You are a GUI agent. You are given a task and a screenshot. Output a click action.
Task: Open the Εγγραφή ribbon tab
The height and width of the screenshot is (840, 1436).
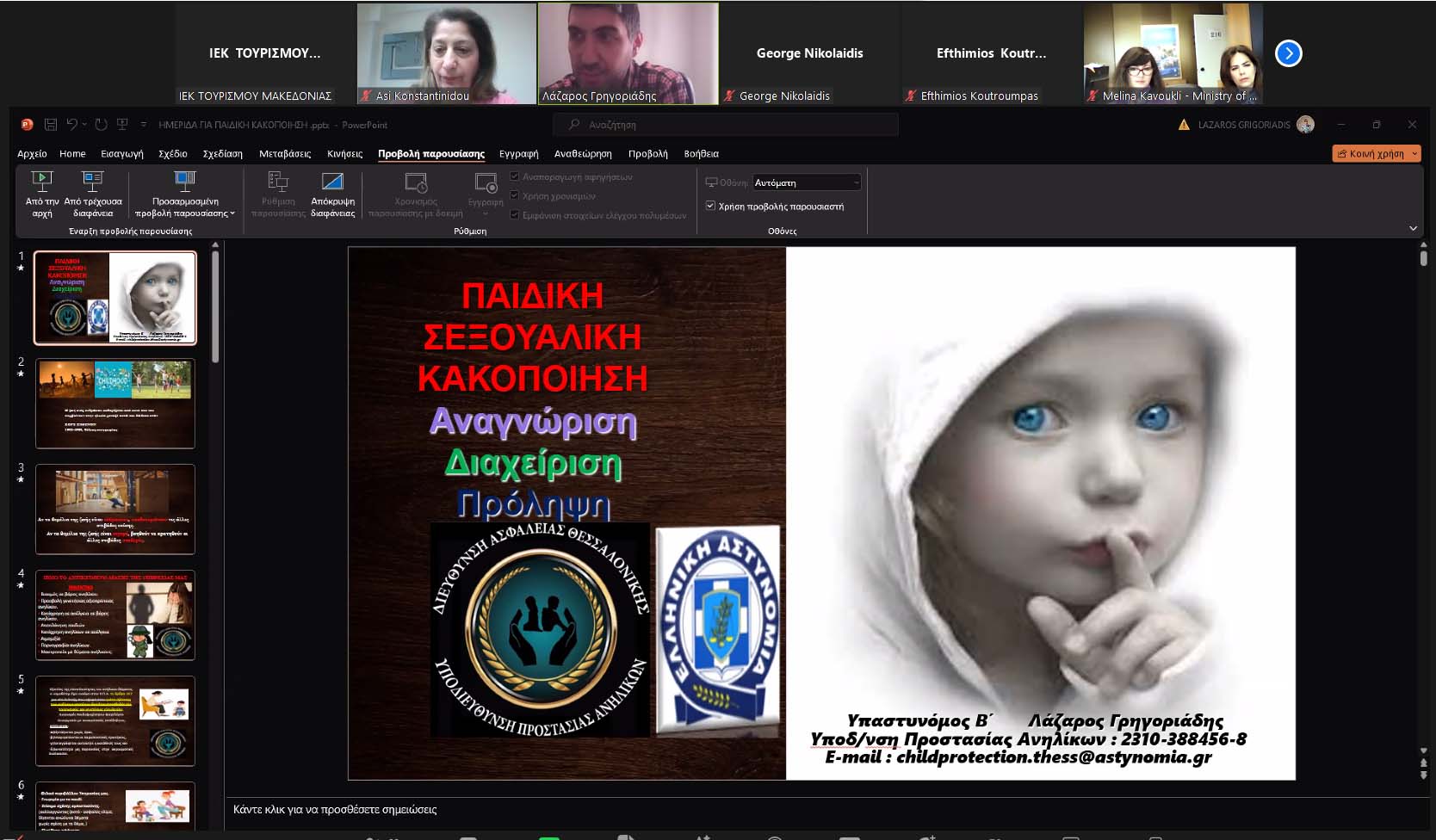tap(518, 153)
